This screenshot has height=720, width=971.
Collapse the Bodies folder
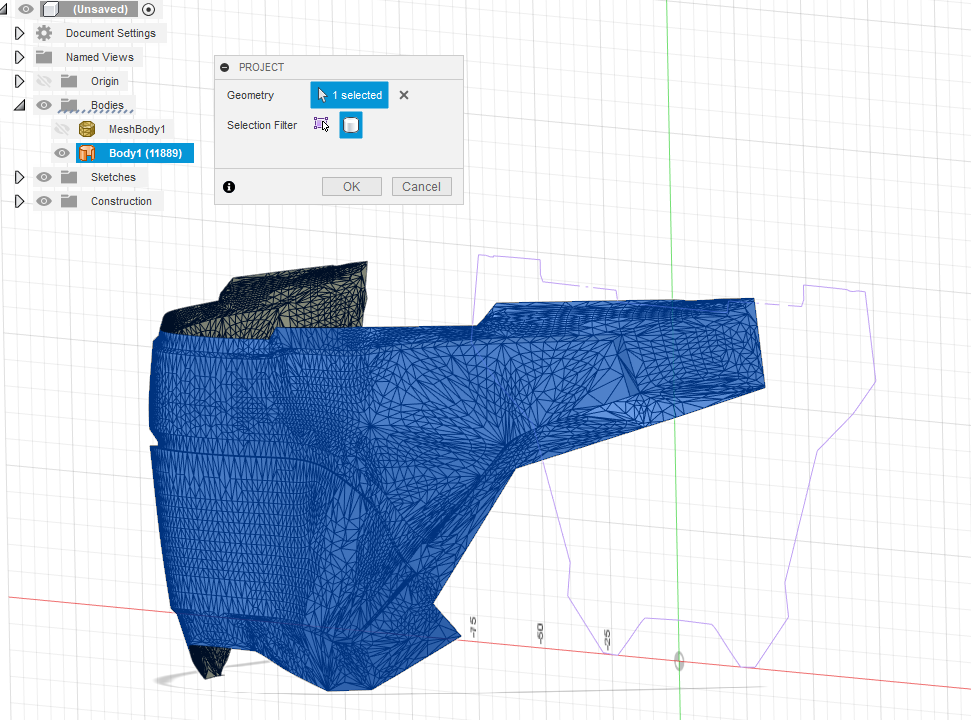coord(19,105)
